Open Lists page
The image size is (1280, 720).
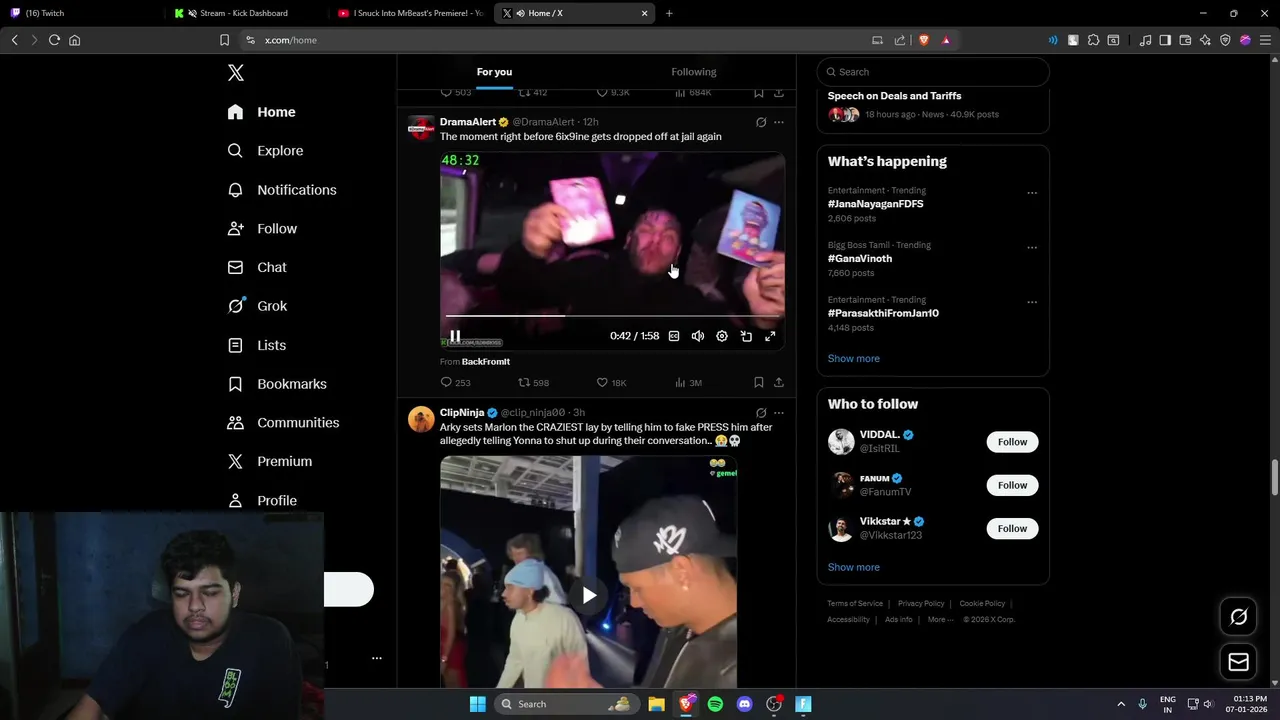(x=257, y=345)
